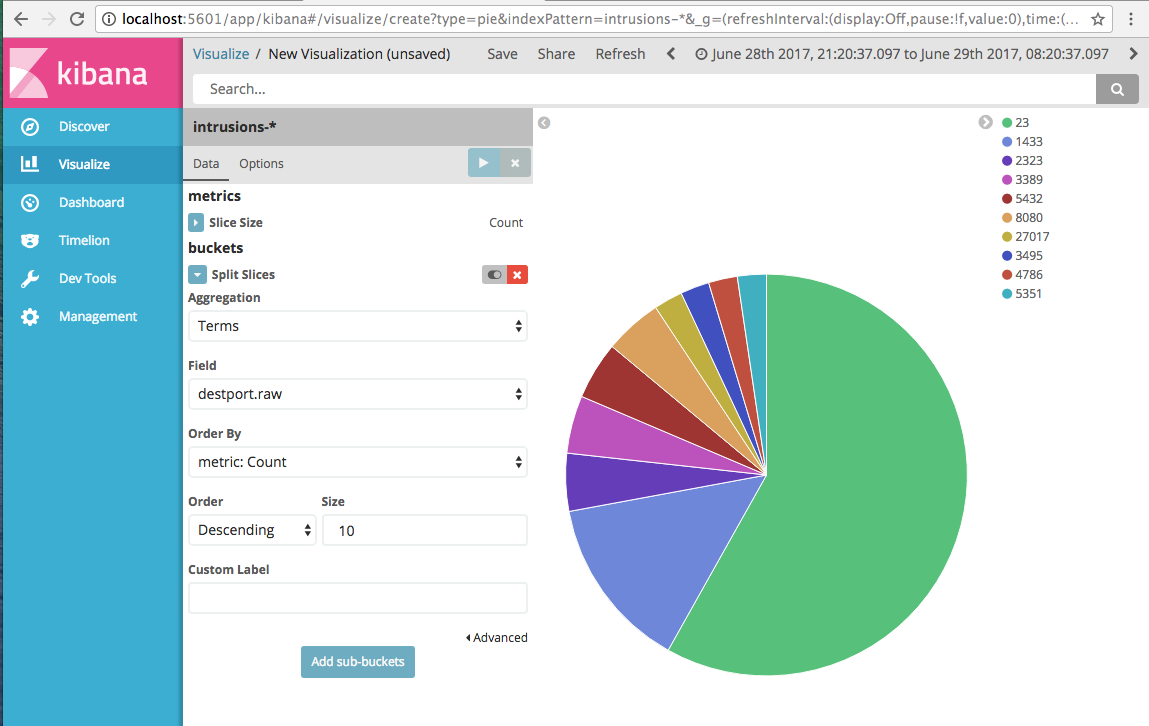Open the Dashboard gauge icon
The height and width of the screenshot is (726, 1149).
(x=30, y=203)
